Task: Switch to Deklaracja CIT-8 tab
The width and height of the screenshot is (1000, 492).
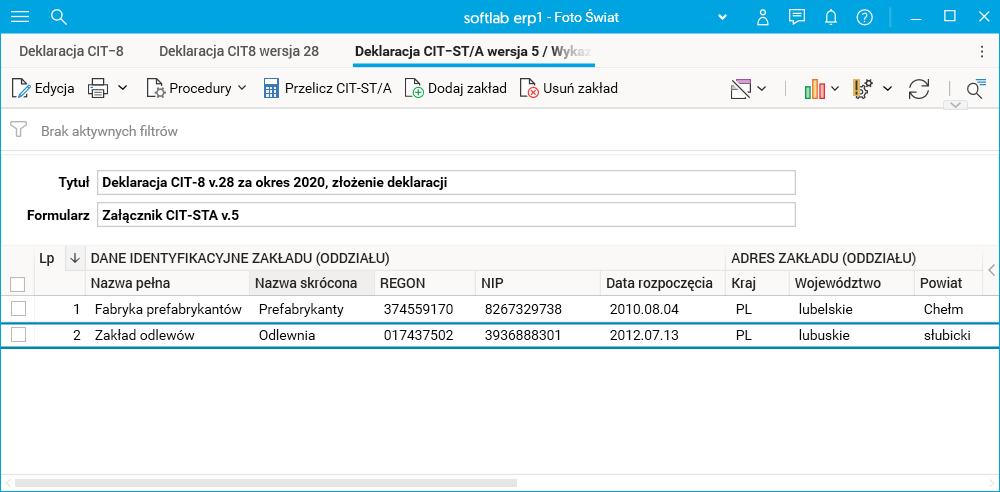Action: click(x=71, y=51)
